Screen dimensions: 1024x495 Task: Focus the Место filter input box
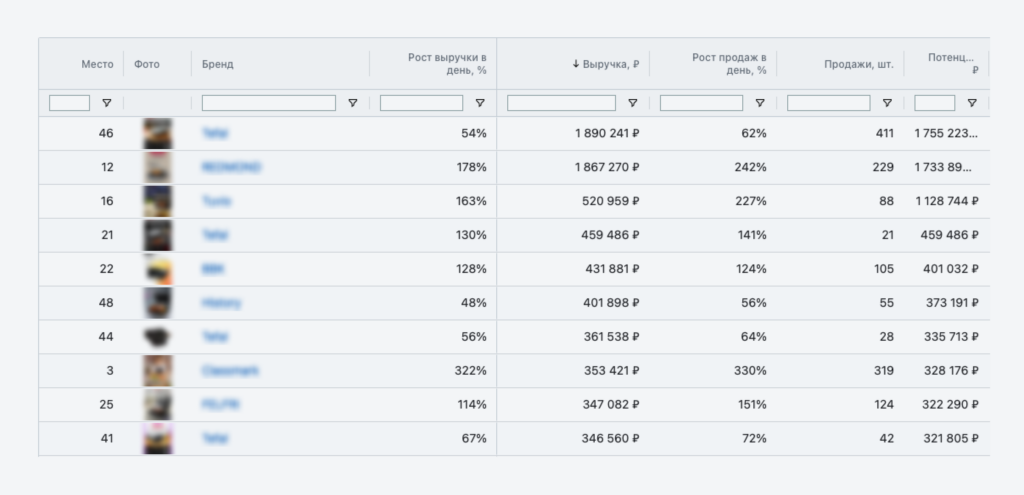[69, 103]
